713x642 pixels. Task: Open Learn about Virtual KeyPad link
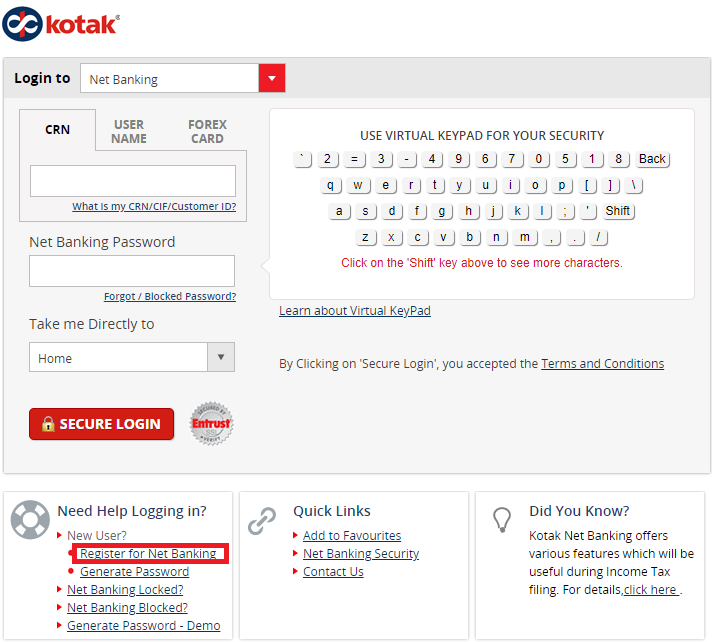tap(355, 311)
